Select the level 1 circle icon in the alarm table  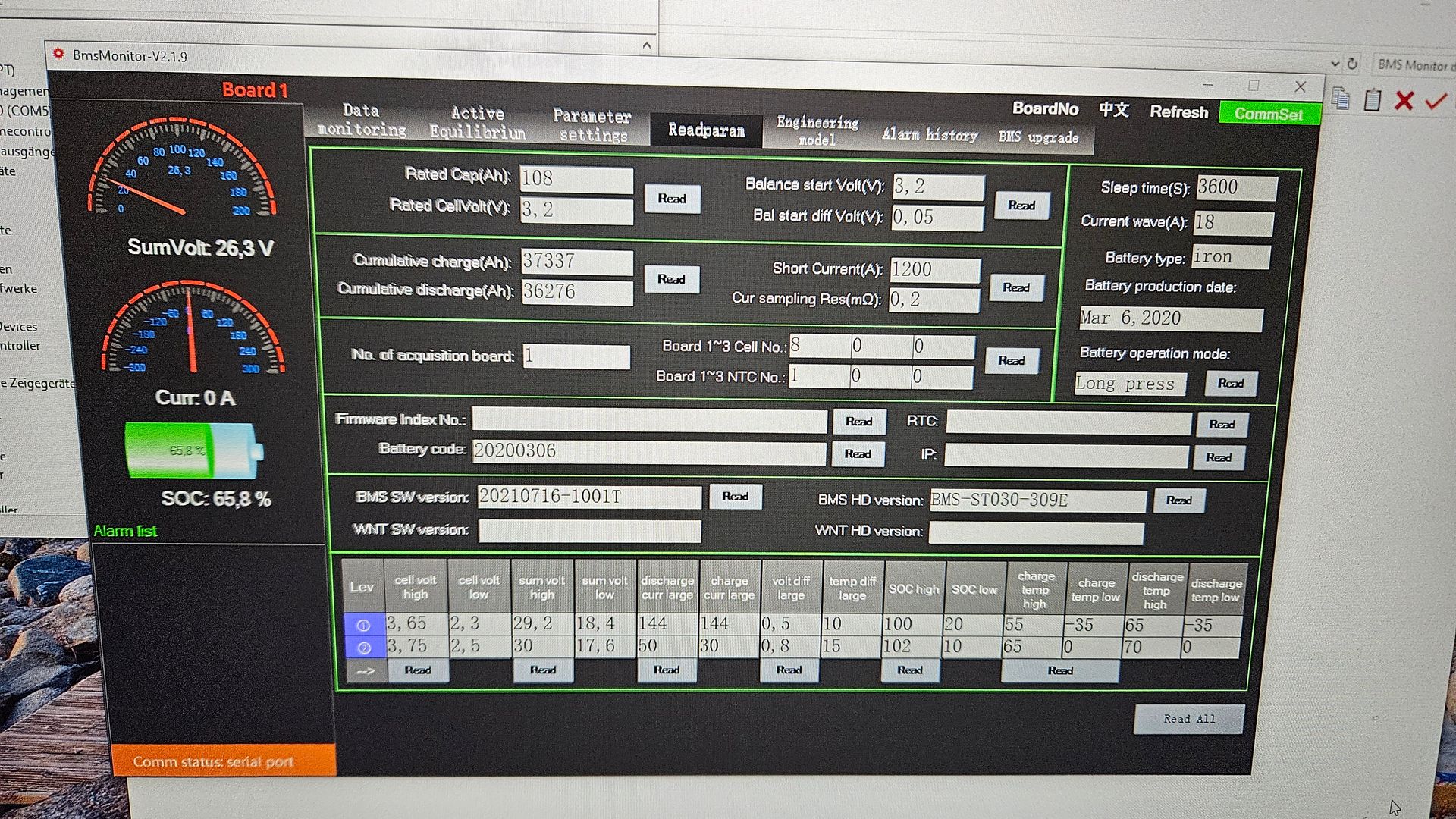363,625
